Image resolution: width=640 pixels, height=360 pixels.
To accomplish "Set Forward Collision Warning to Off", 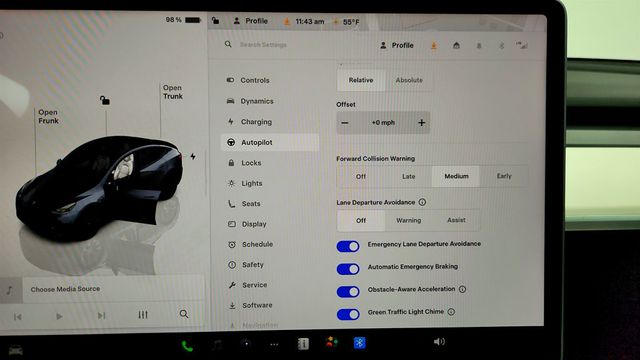I will pyautogui.click(x=361, y=176).
